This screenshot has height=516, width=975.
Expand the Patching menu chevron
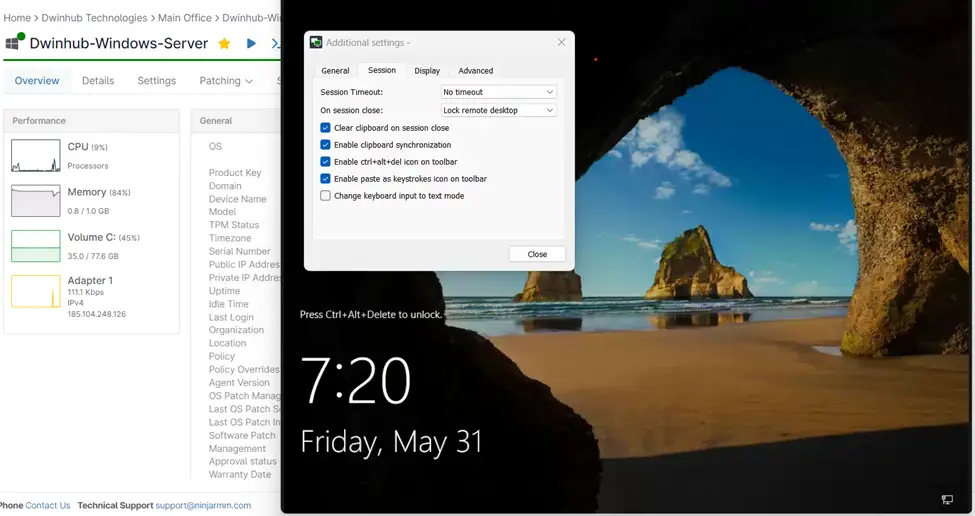point(249,81)
